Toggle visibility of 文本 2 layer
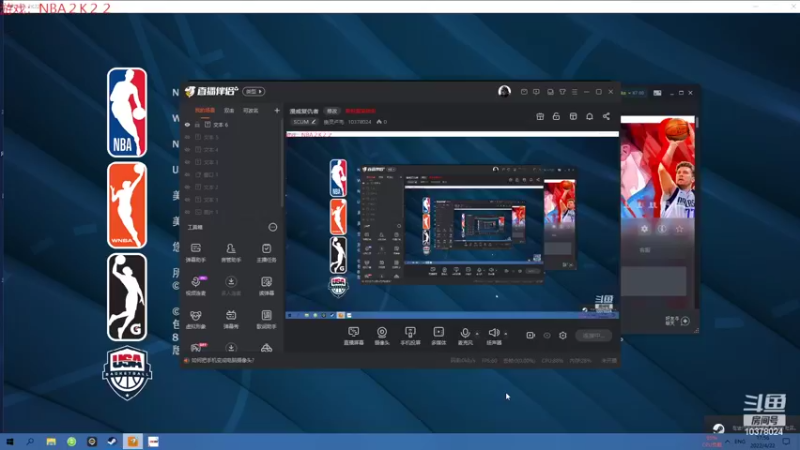Image resolution: width=800 pixels, height=450 pixels. click(187, 187)
